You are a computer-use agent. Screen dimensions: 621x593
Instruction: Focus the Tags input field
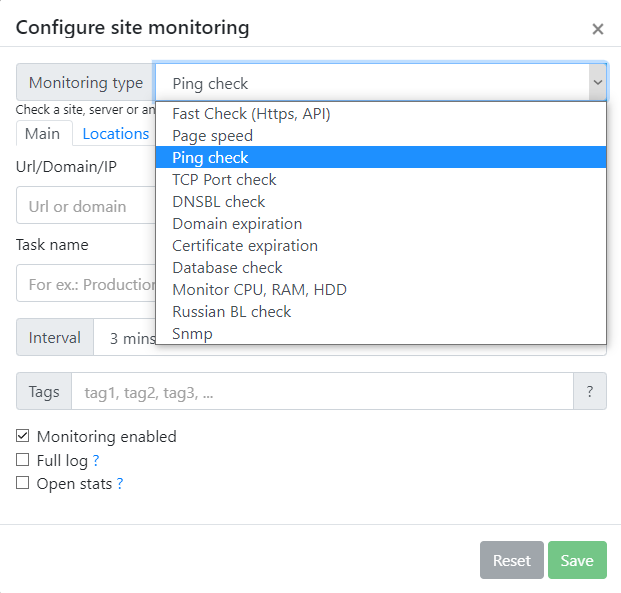[x=321, y=392]
